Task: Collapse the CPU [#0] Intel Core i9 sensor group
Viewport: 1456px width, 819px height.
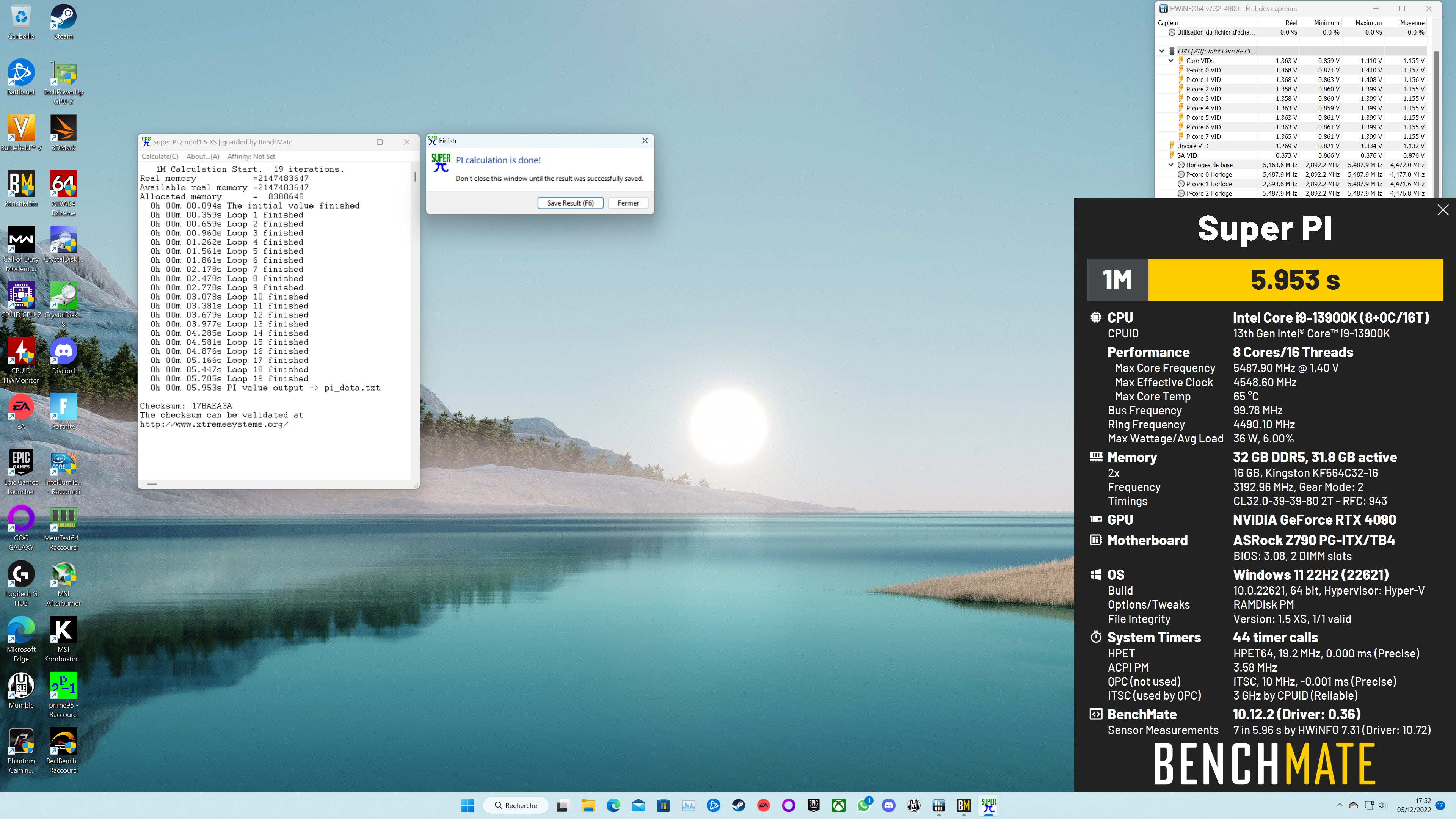Action: coord(1162,51)
